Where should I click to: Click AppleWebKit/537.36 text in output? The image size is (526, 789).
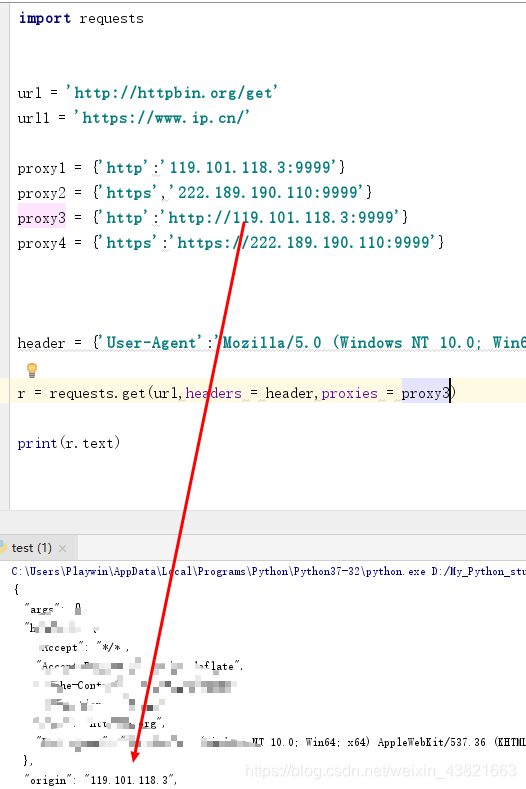pos(432,742)
